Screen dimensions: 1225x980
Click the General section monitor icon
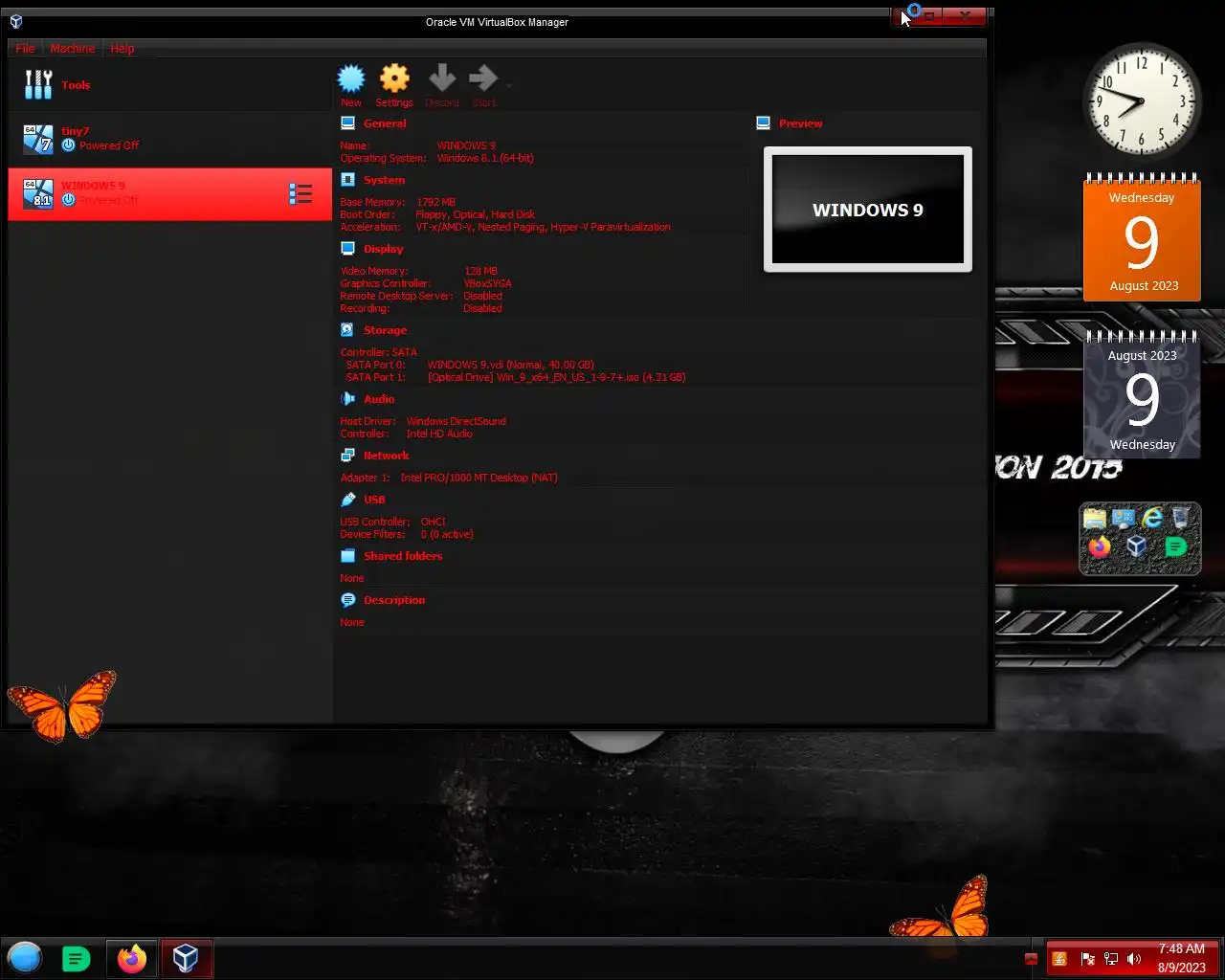pyautogui.click(x=347, y=123)
